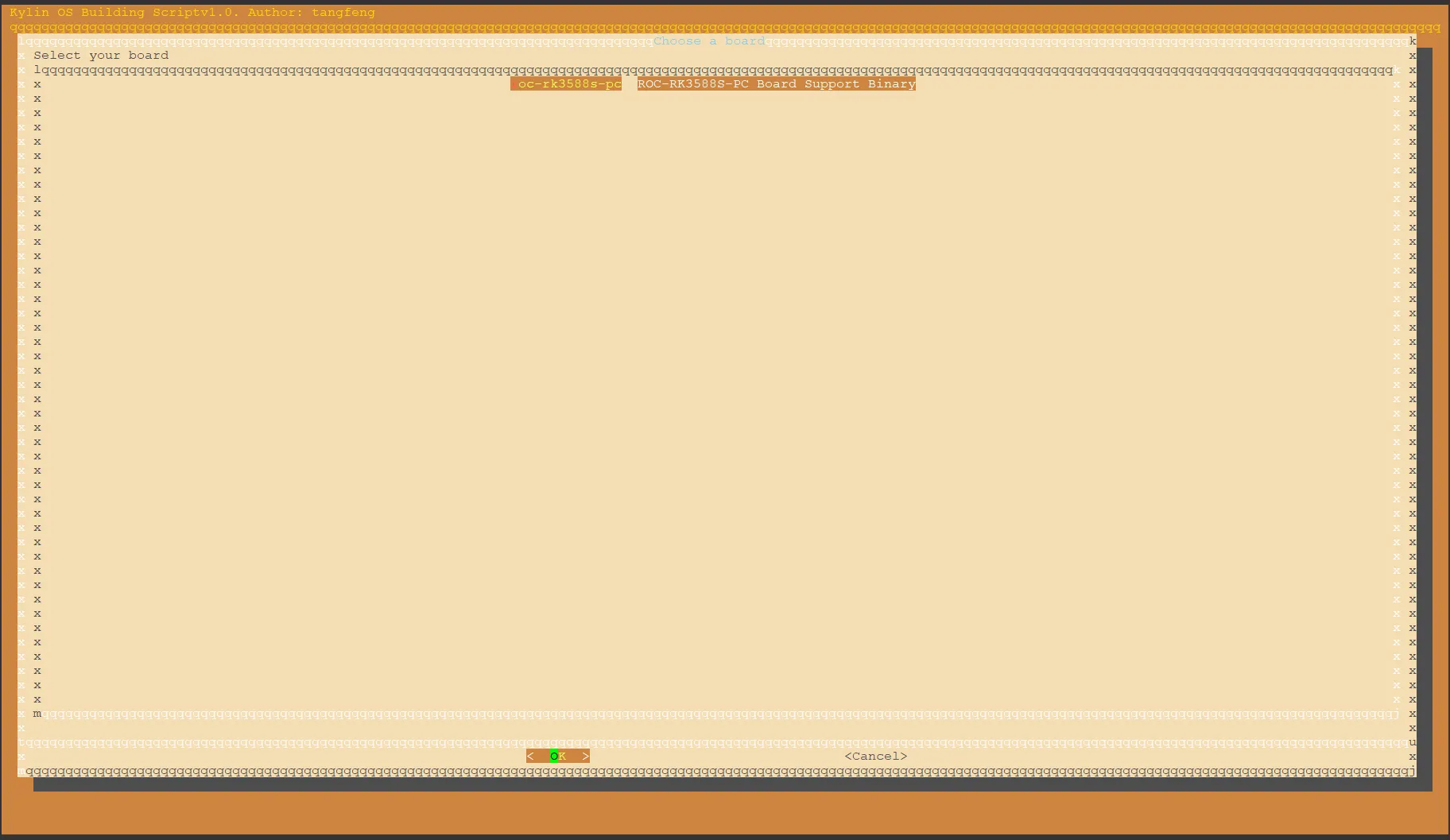Select the roc-rk3588s-pc board tag
1450x840 pixels.
tap(566, 84)
